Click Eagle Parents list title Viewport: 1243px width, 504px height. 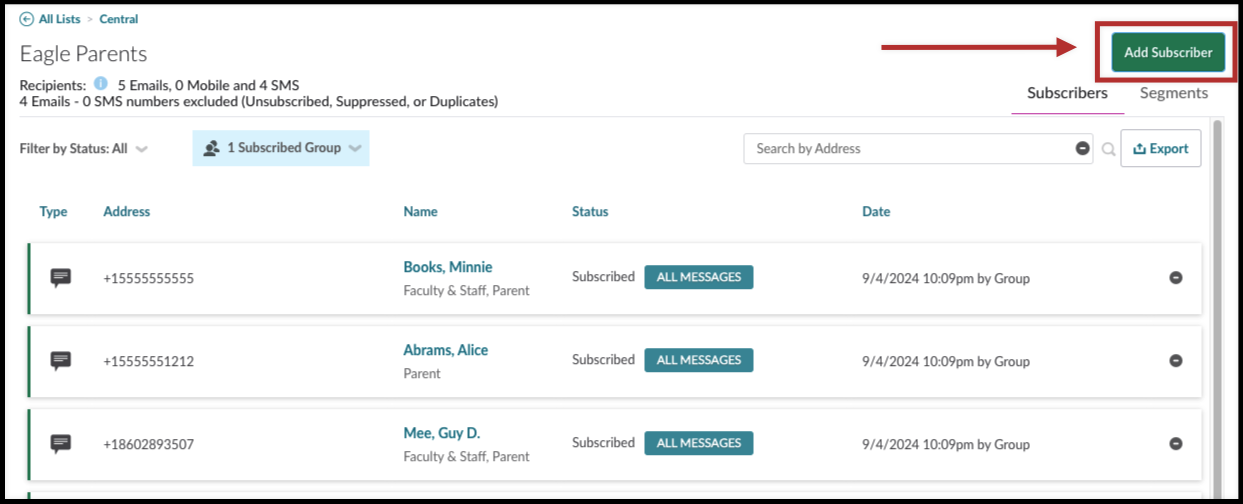pos(83,54)
